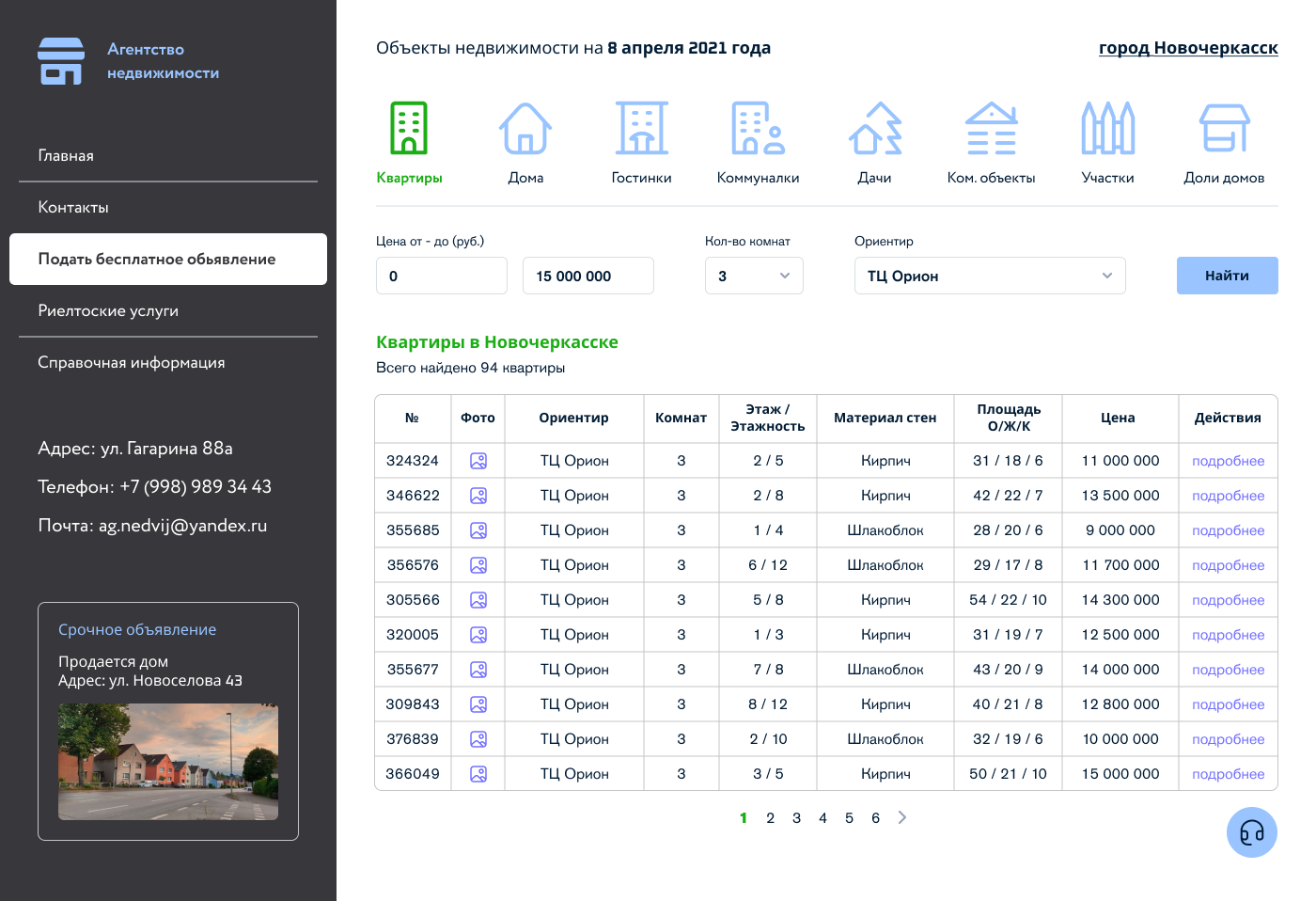
Task: Select the Дачи category icon
Action: [x=874, y=129]
